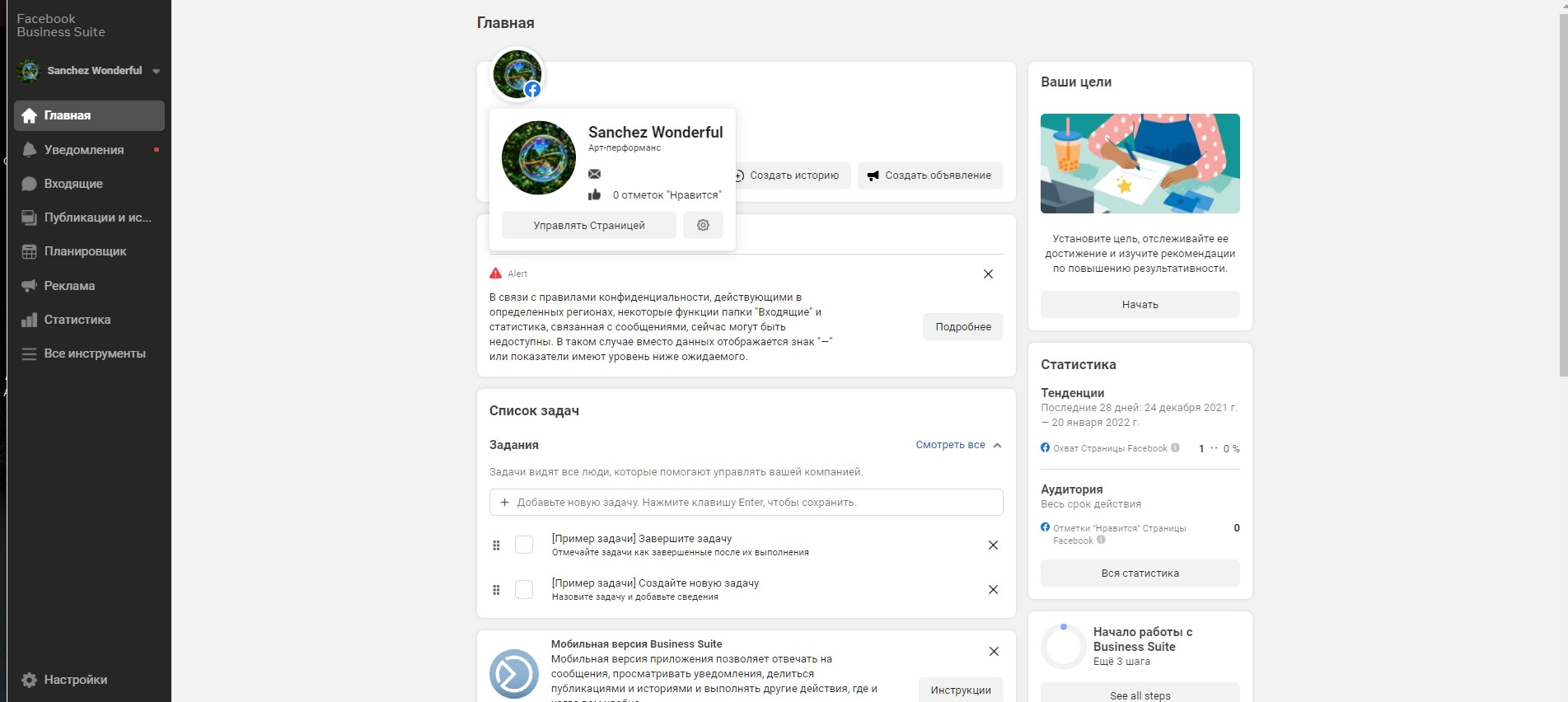
Task: Click 'Начать' under goals card
Action: (x=1140, y=304)
